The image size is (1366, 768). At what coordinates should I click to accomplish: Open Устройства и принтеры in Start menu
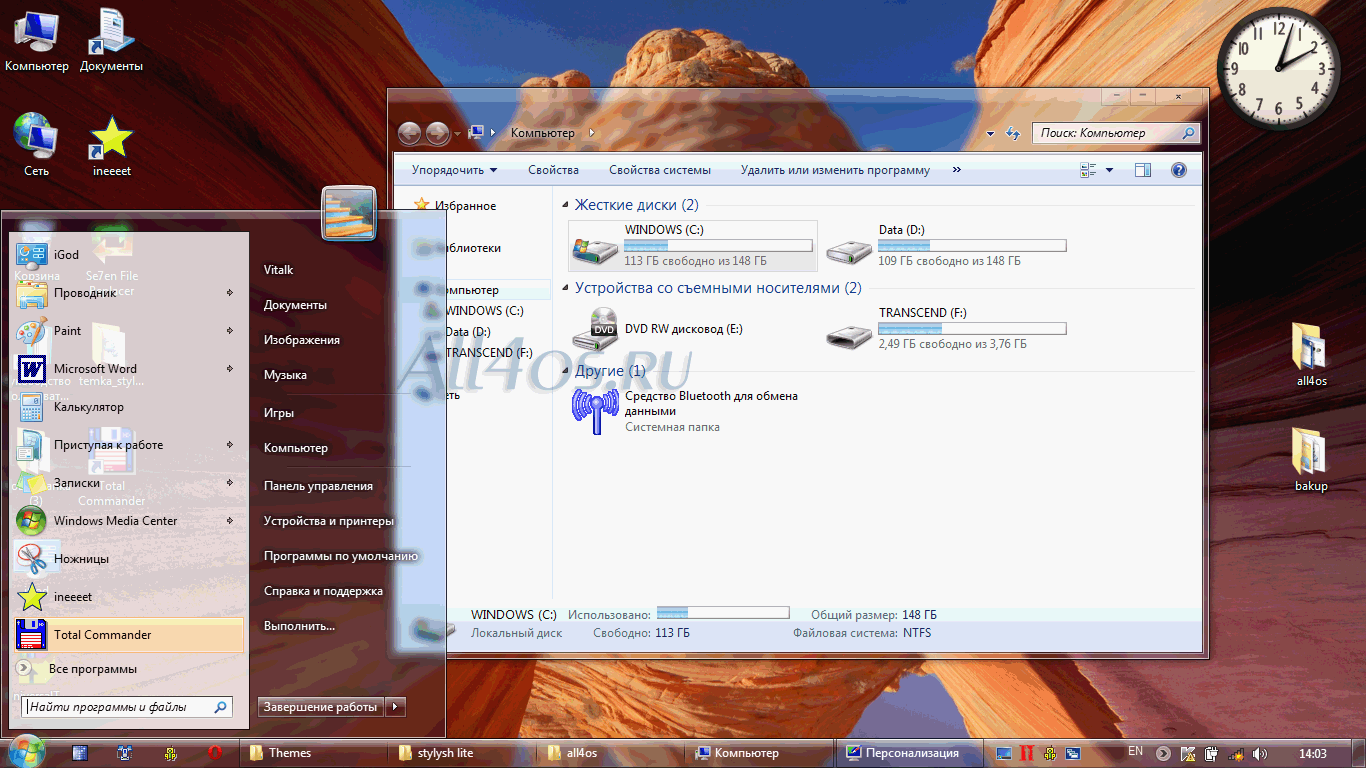tap(329, 521)
